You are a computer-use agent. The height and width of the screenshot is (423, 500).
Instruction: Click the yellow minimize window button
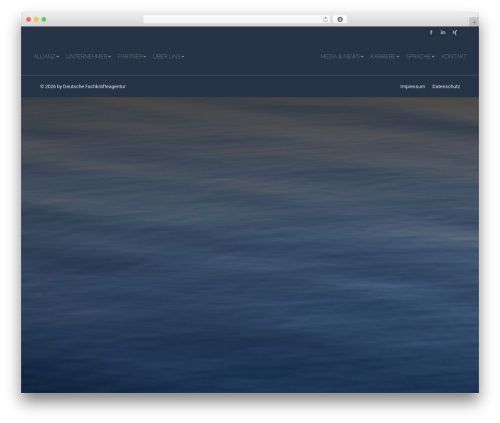click(36, 19)
